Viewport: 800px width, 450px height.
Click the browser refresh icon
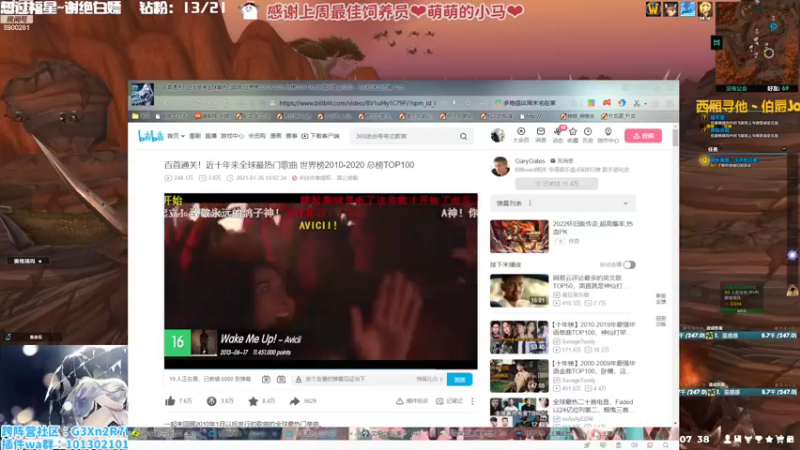tap(196, 103)
